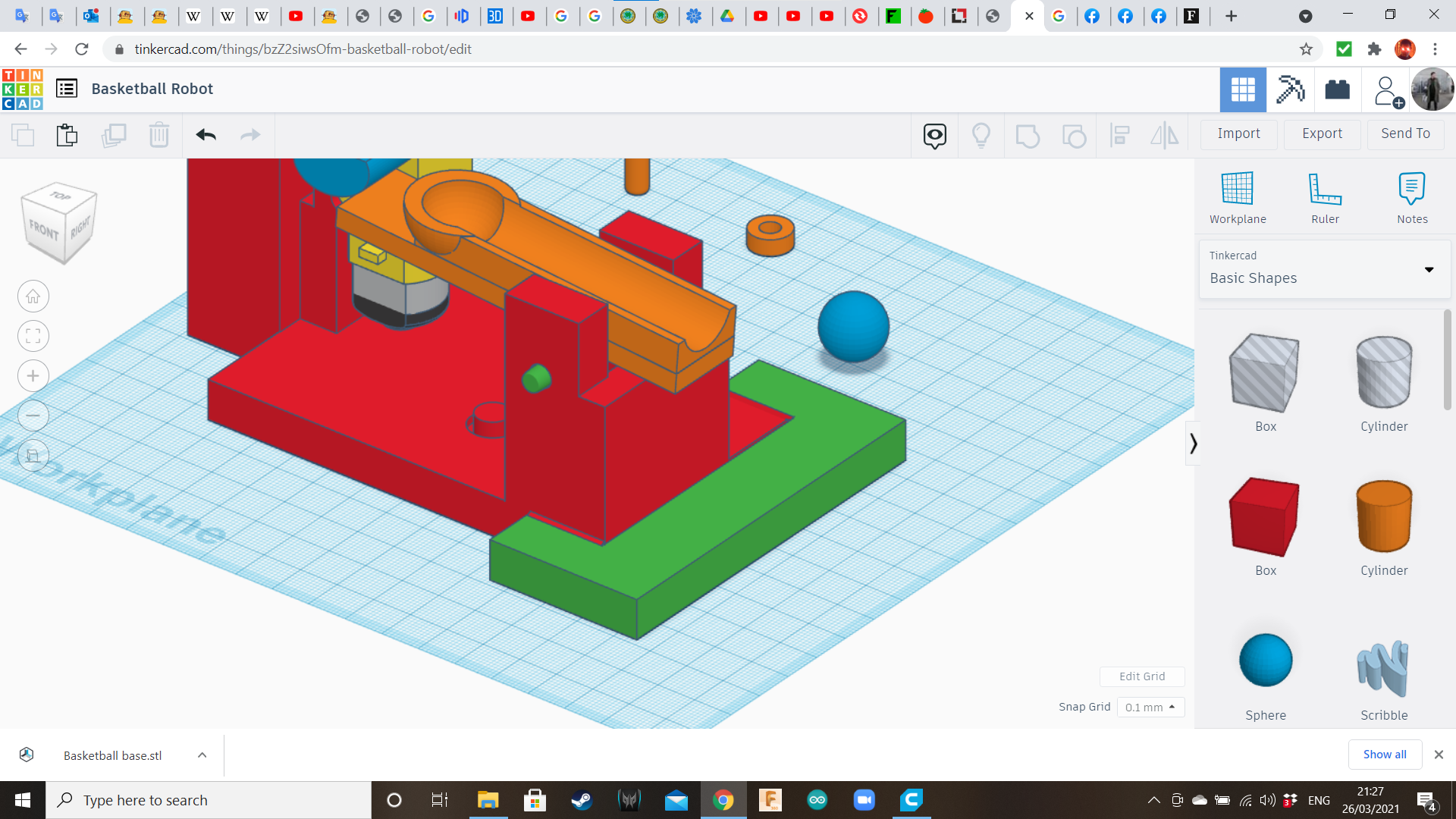This screenshot has height=819, width=1456.
Task: Collapse the Basketball base.stl import panel
Action: (x=202, y=755)
